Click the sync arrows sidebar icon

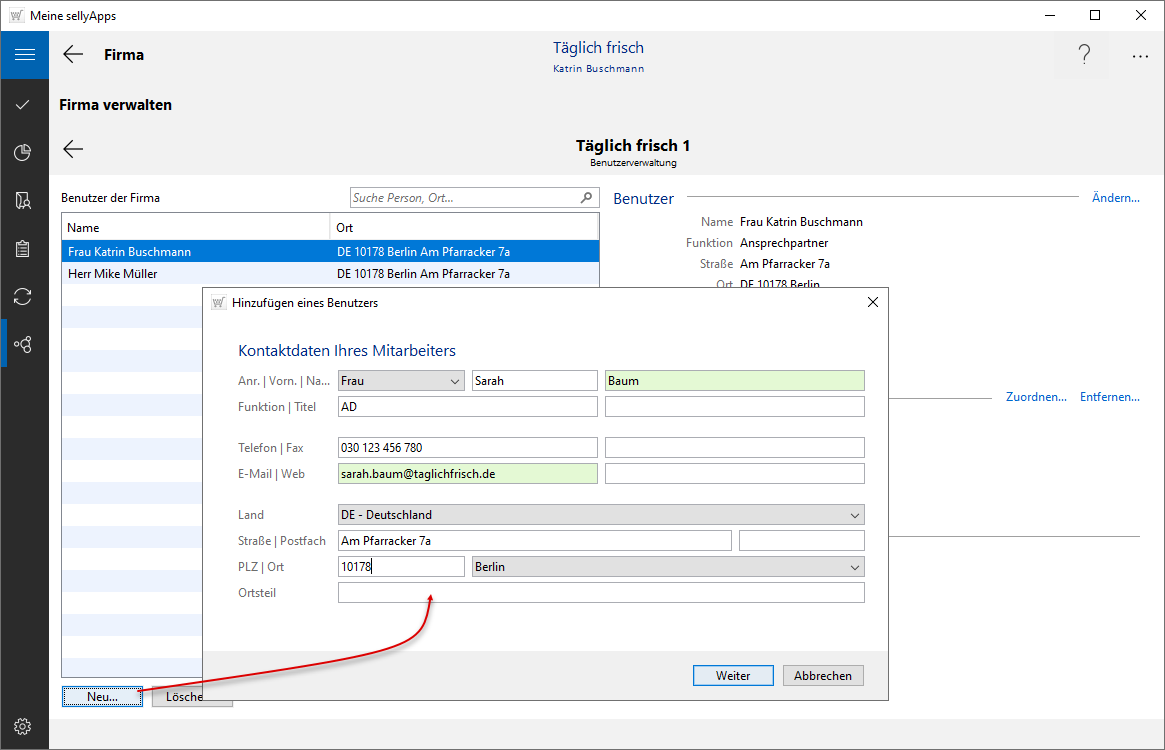[x=24, y=296]
